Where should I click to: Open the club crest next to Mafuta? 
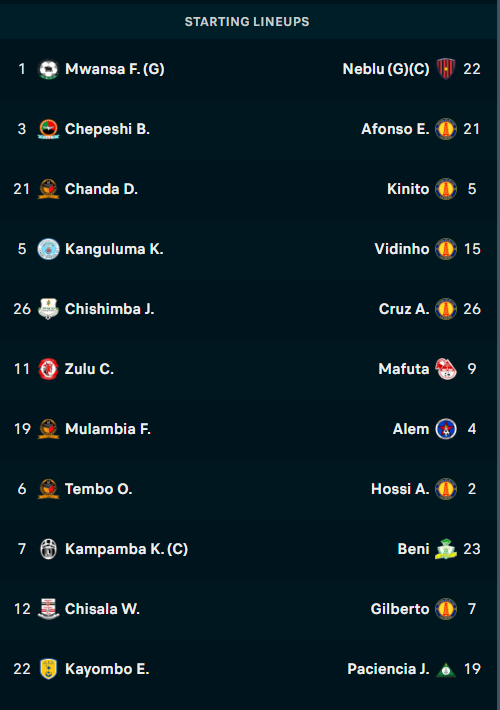tap(446, 369)
